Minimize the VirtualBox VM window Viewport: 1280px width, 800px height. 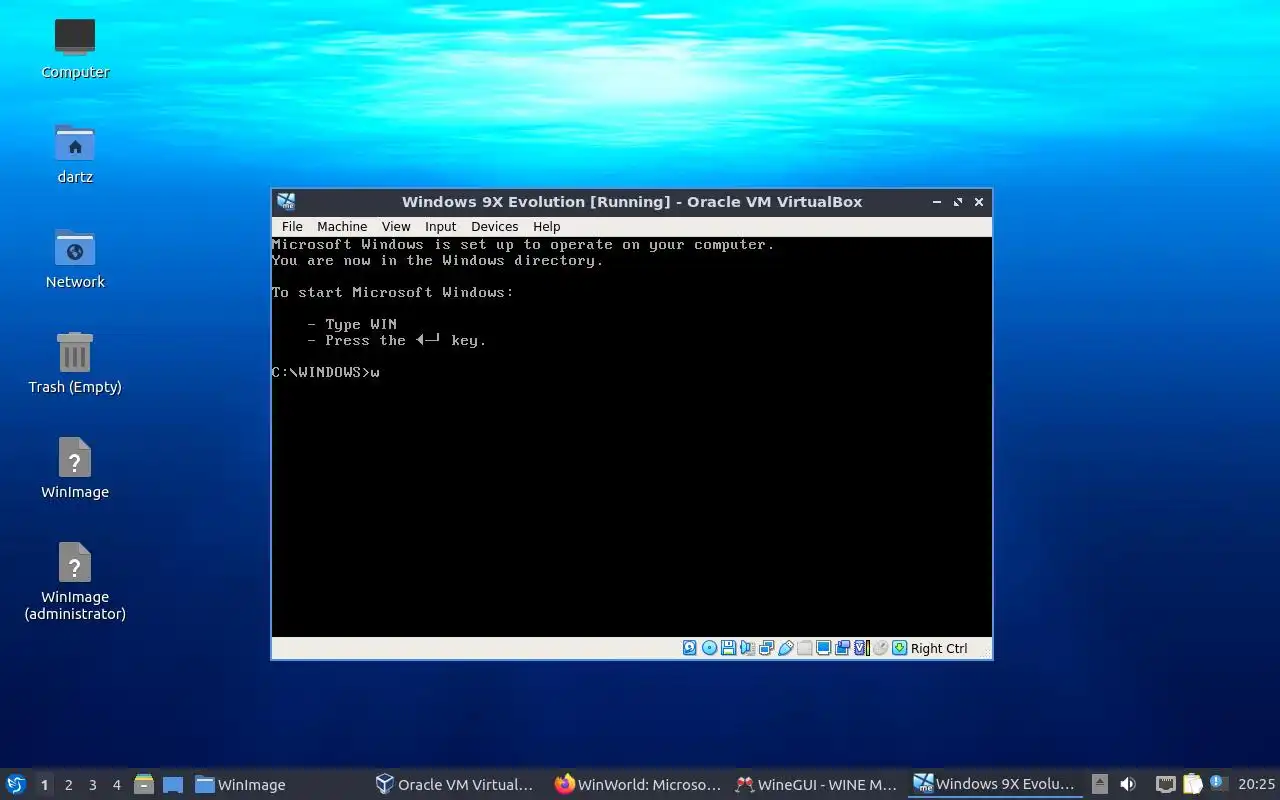coord(937,202)
